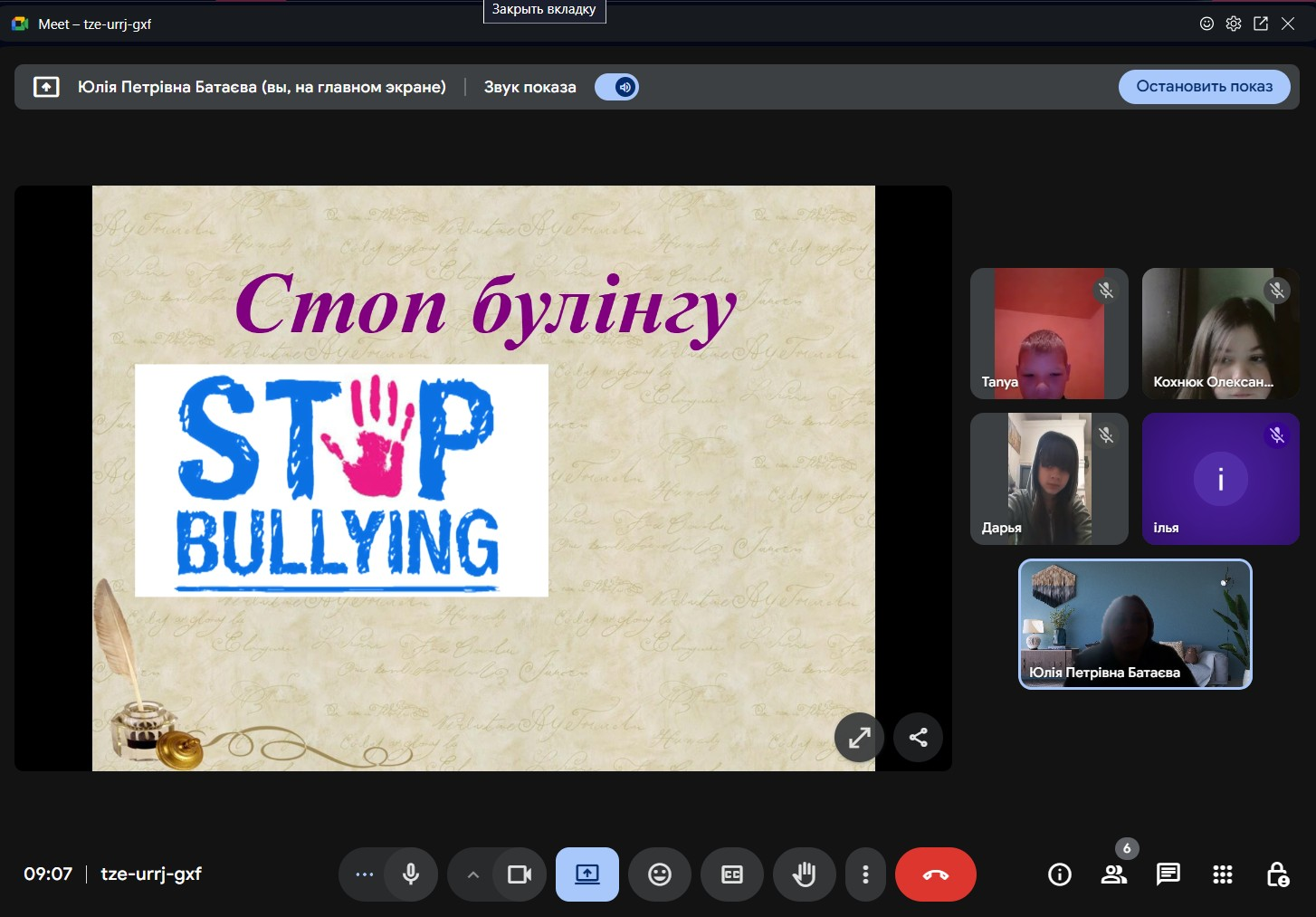The width and height of the screenshot is (1316, 917).
Task: Expand shared presentation to fullscreen
Action: [x=859, y=738]
